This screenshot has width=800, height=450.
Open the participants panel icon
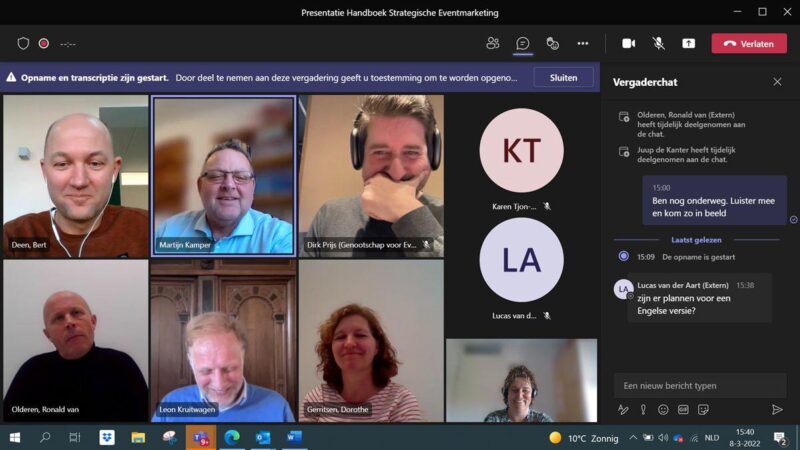click(492, 43)
